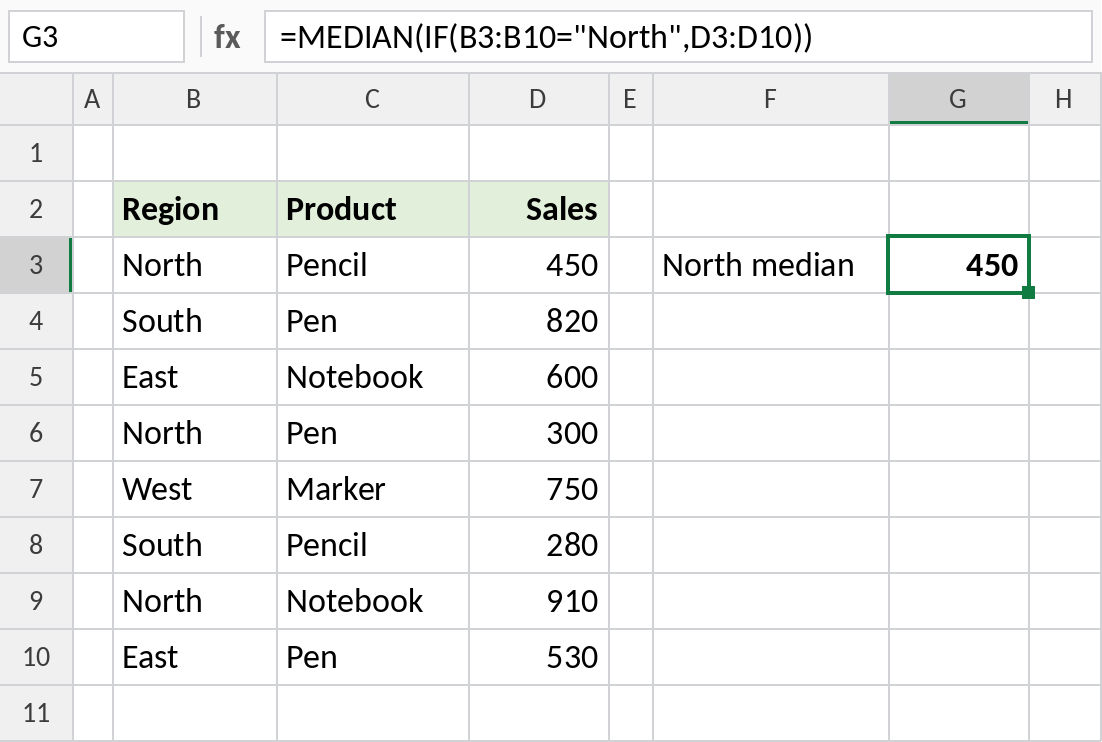This screenshot has height=742, width=1102.
Task: Select sales value 530
Action: (538, 657)
